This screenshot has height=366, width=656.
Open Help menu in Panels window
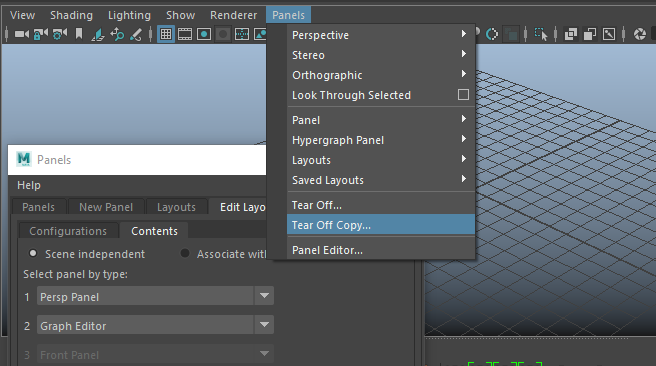[29, 185]
